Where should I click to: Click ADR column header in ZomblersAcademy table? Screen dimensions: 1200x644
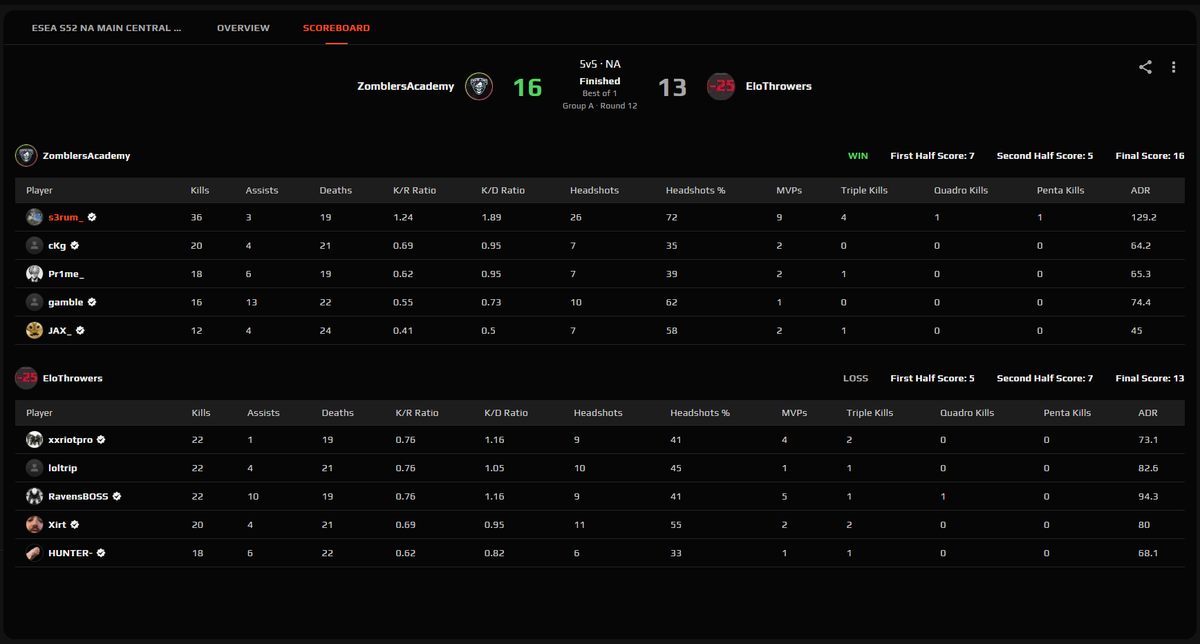click(1140, 190)
